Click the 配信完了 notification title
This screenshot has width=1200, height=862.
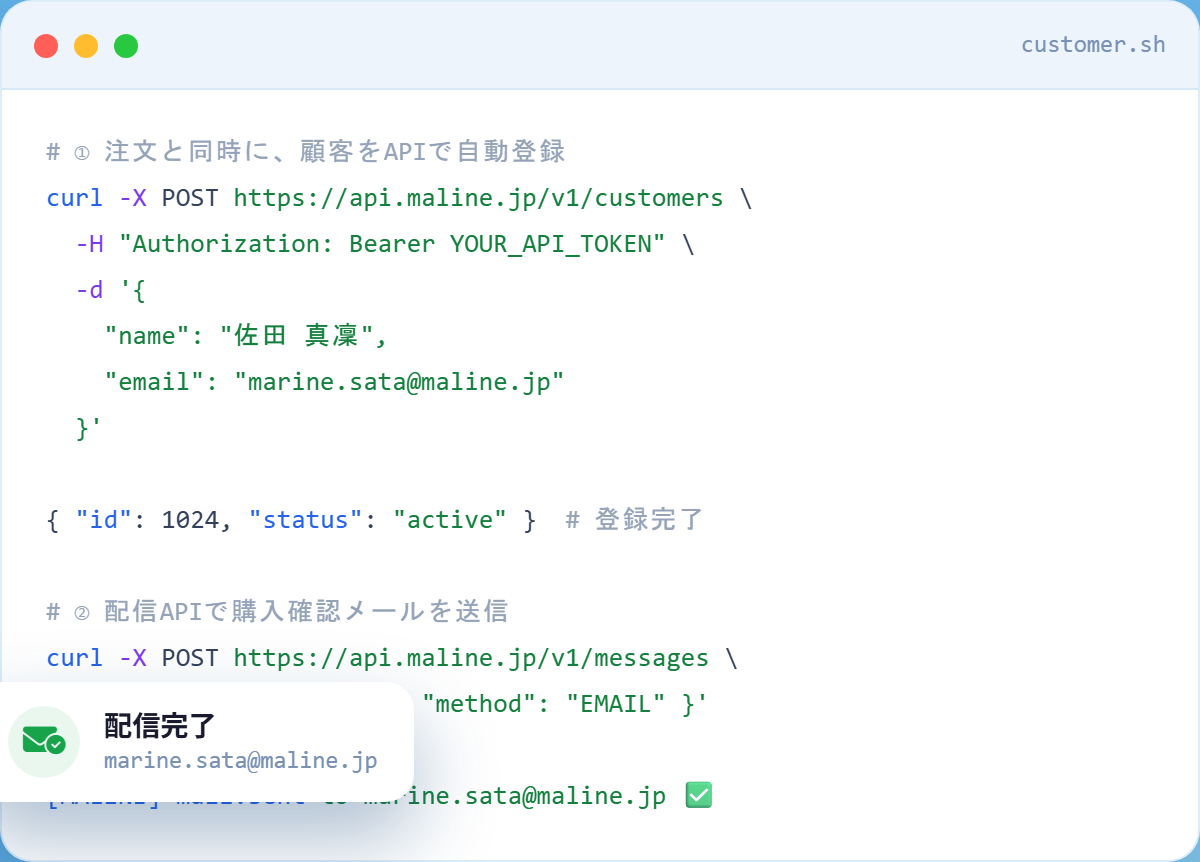click(x=160, y=726)
